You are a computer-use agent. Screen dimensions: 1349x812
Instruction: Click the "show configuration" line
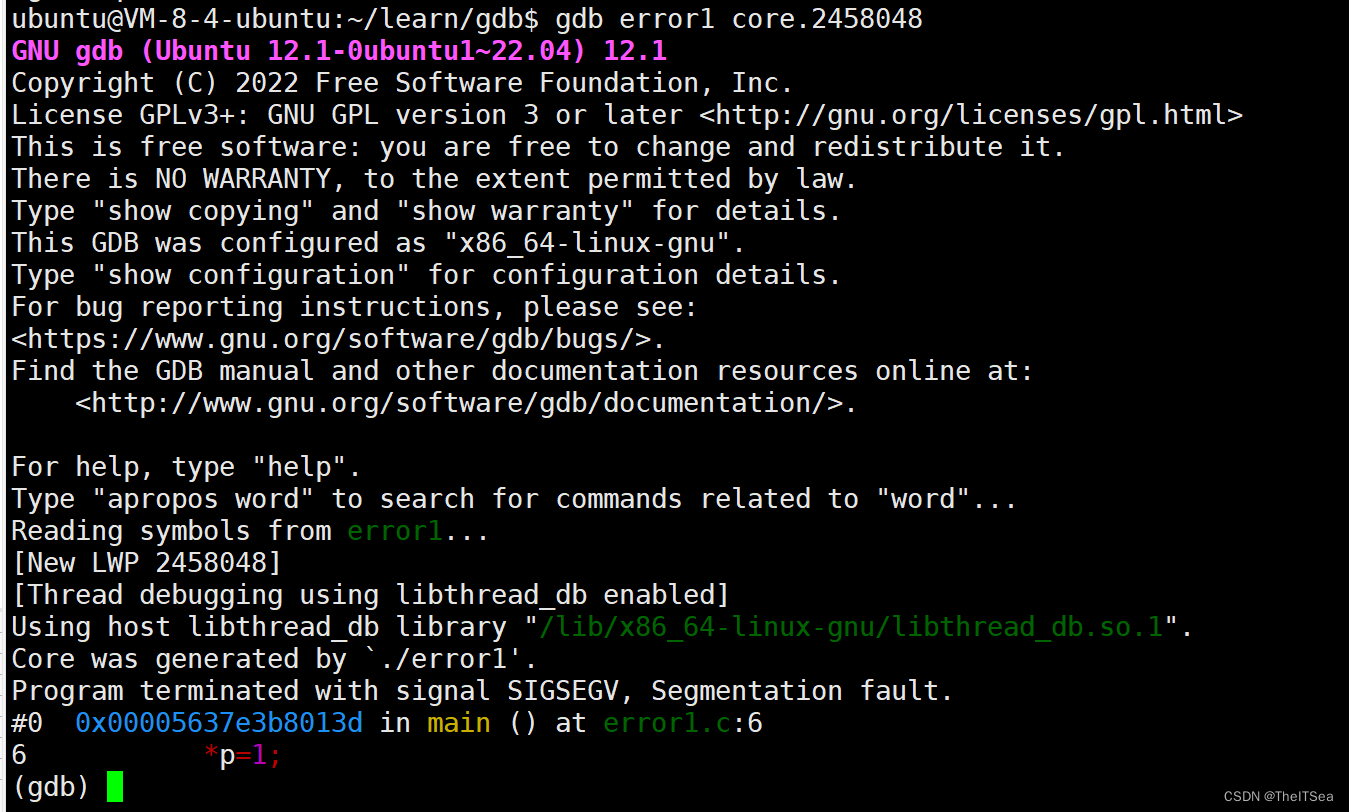427,274
